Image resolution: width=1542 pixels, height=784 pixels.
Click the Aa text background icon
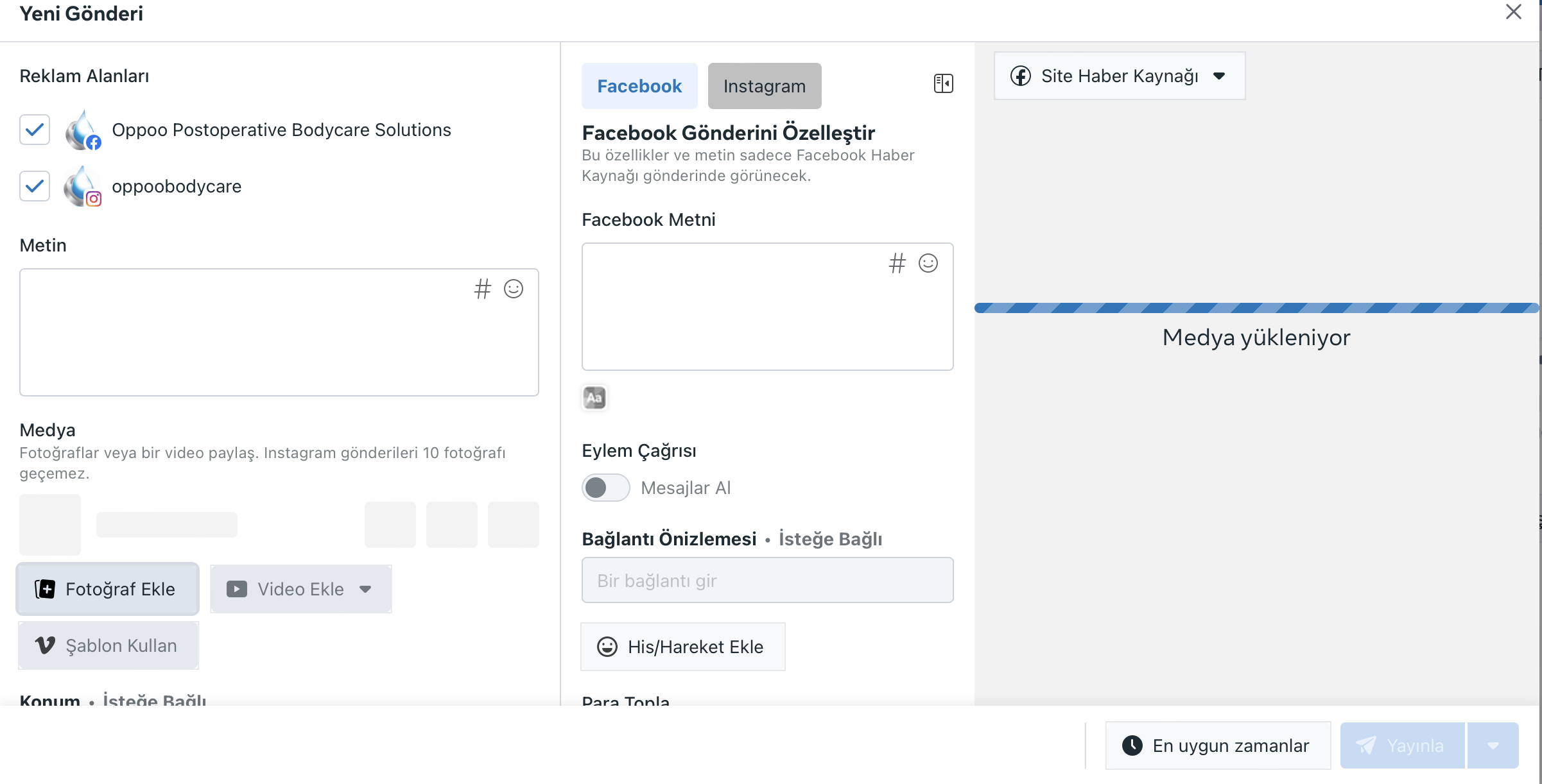pyautogui.click(x=594, y=398)
